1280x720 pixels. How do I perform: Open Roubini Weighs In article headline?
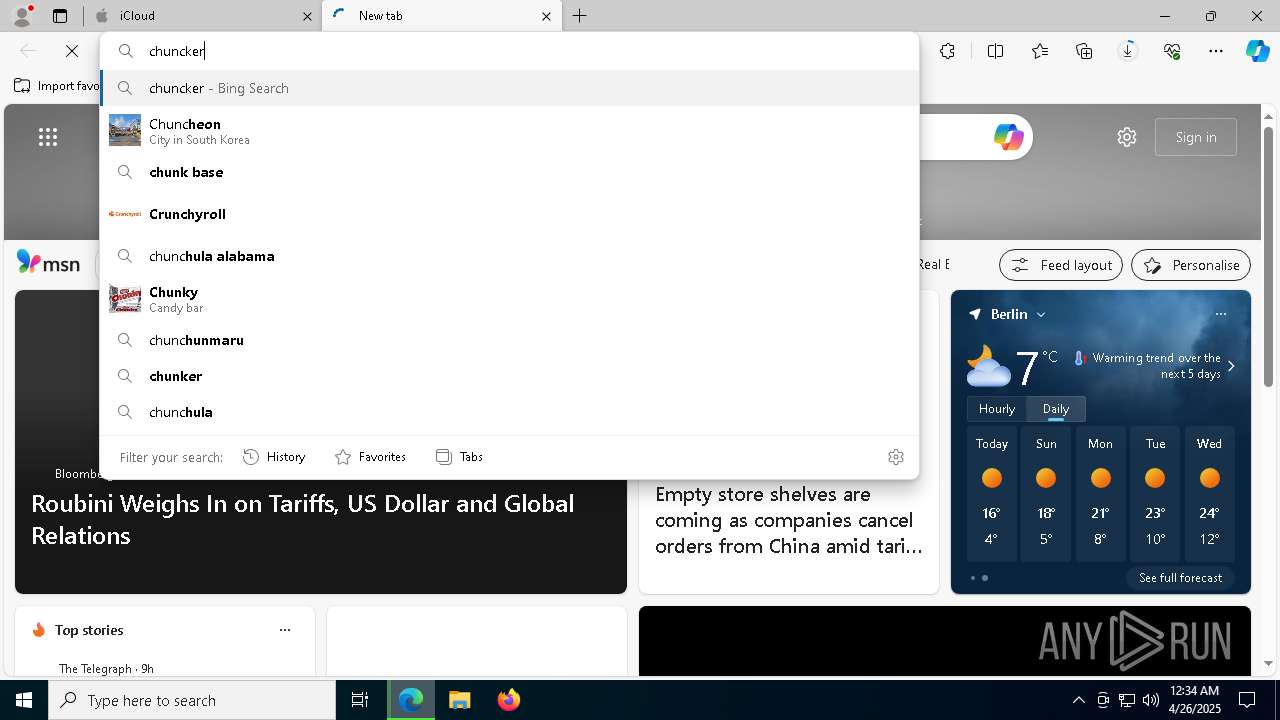coord(303,519)
